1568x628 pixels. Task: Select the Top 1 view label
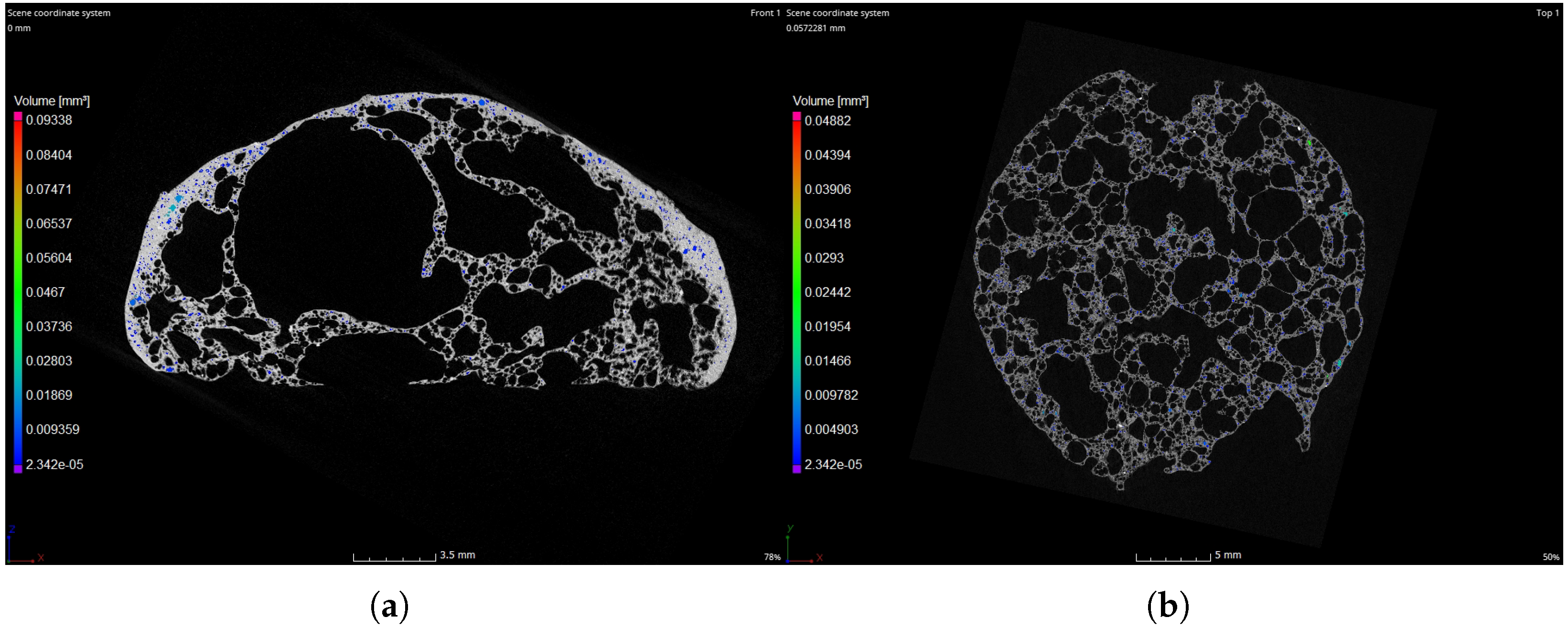tap(1547, 13)
